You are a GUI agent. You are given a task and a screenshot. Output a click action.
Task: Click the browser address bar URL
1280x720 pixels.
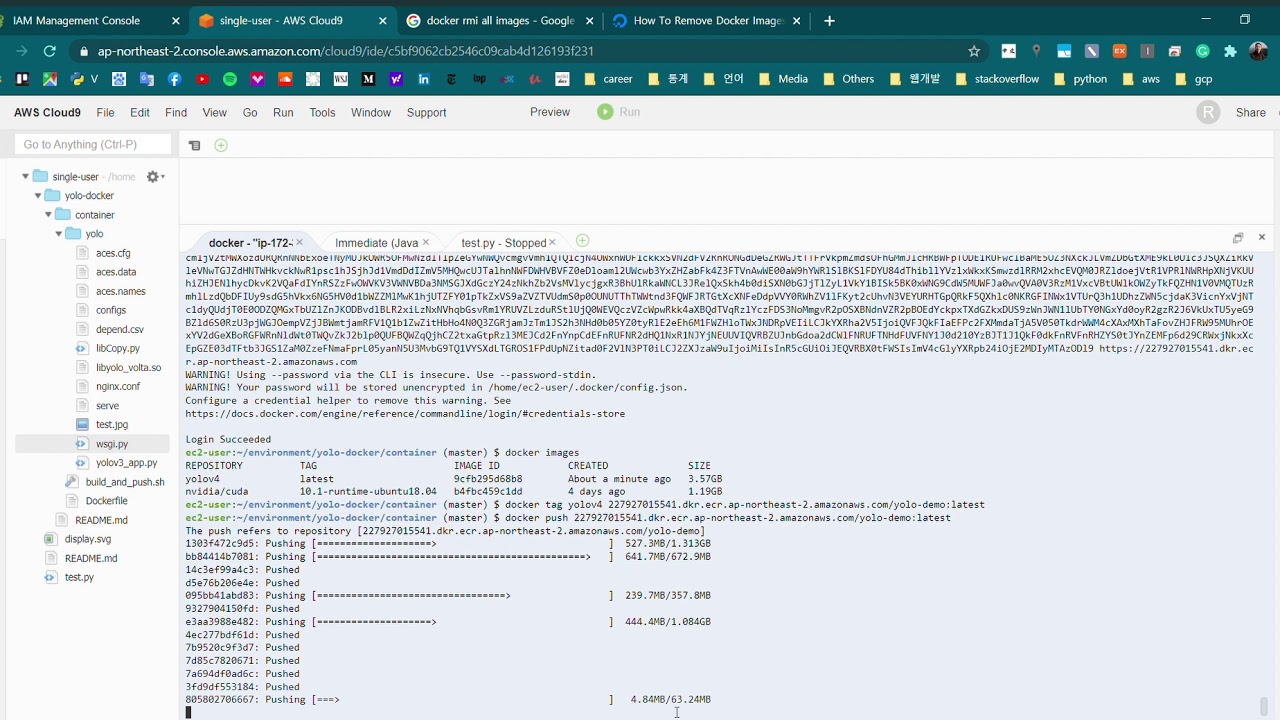pyautogui.click(x=345, y=51)
